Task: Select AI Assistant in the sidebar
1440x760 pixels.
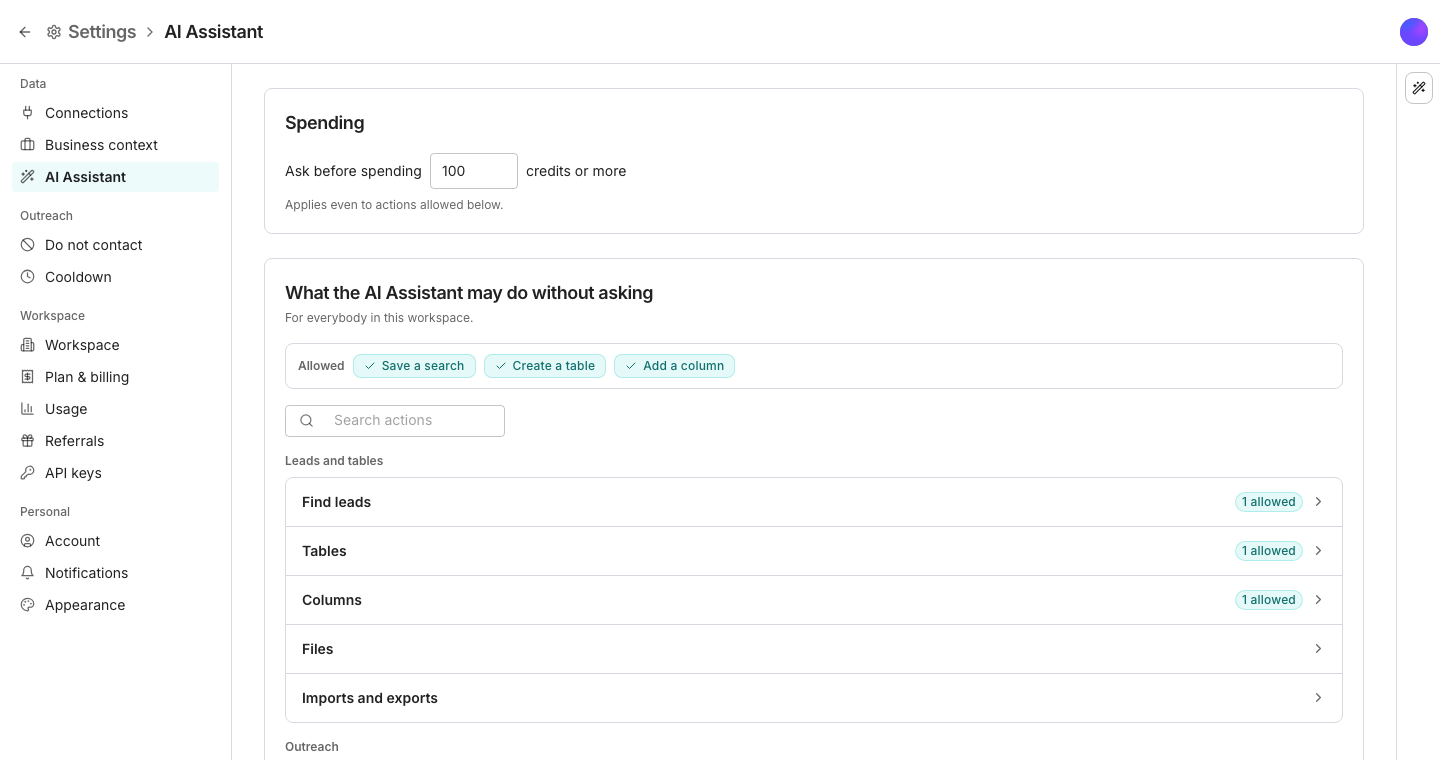Action: (115, 177)
